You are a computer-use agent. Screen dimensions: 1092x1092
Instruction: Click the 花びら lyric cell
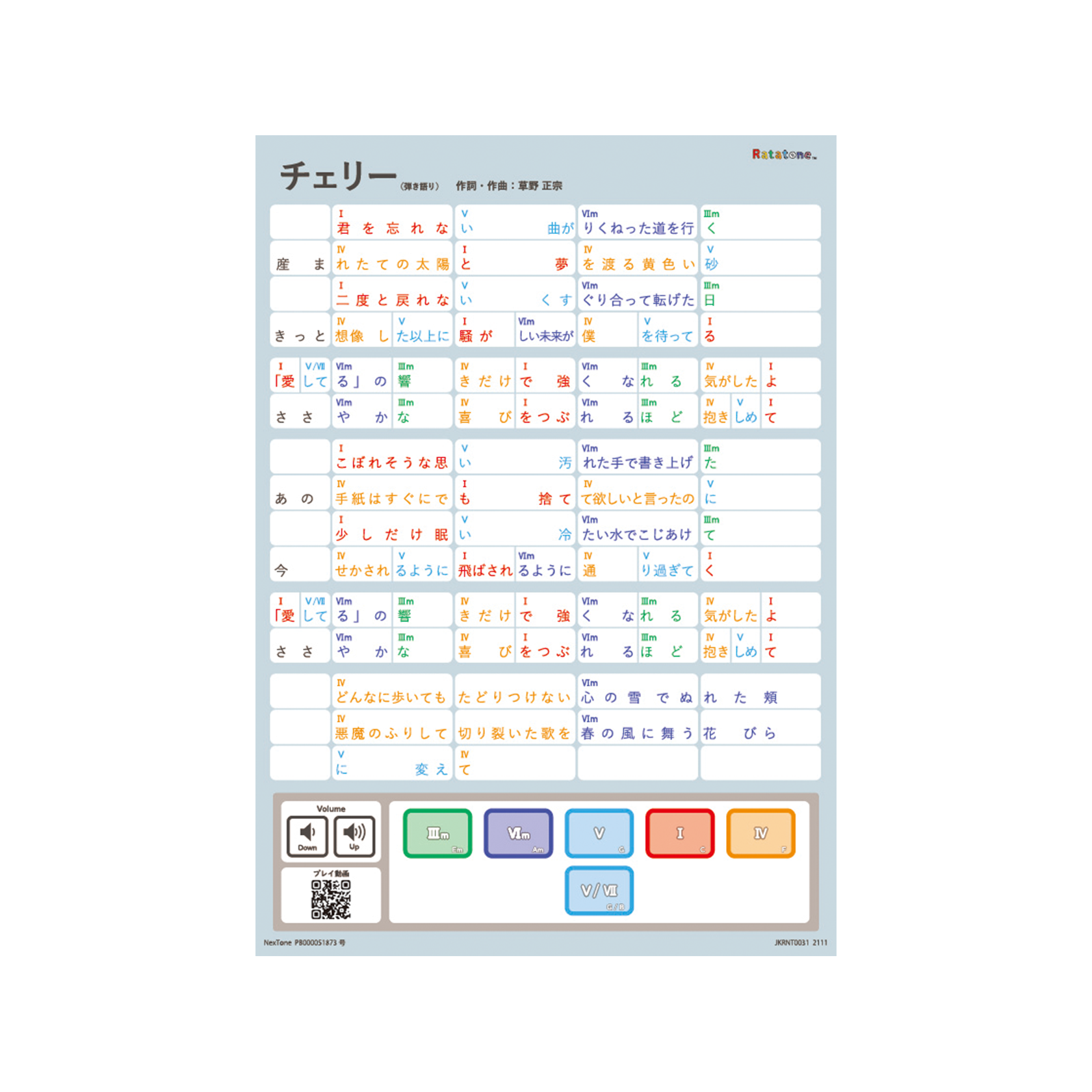(760, 727)
